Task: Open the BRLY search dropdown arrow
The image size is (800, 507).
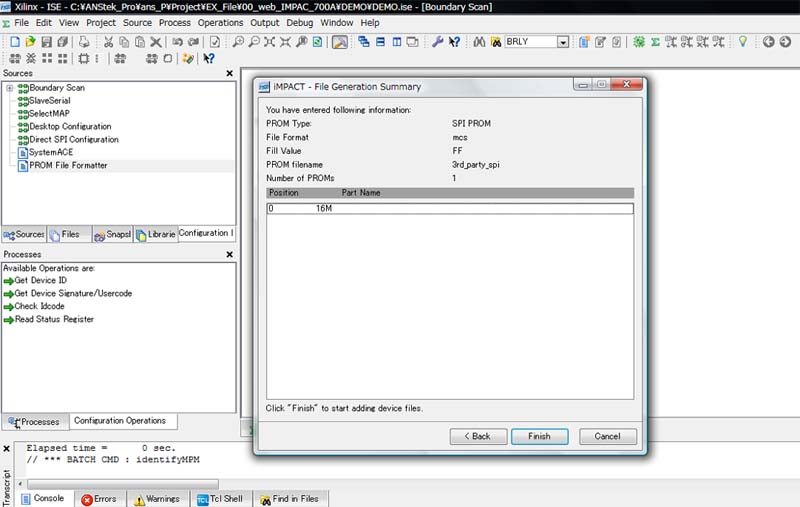Action: [x=563, y=42]
